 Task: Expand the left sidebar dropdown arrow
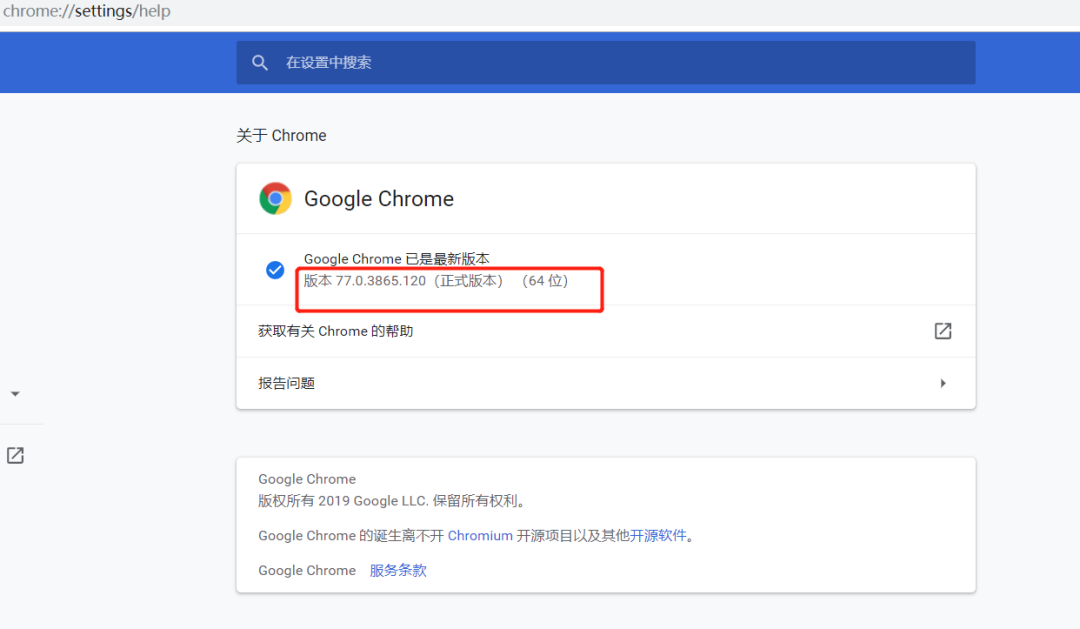click(15, 394)
